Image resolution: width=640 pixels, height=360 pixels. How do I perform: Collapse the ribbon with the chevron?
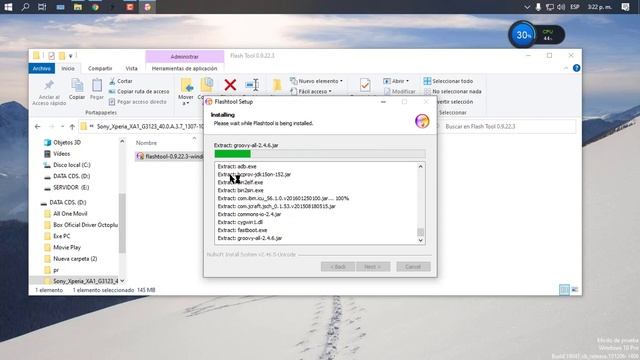point(566,68)
